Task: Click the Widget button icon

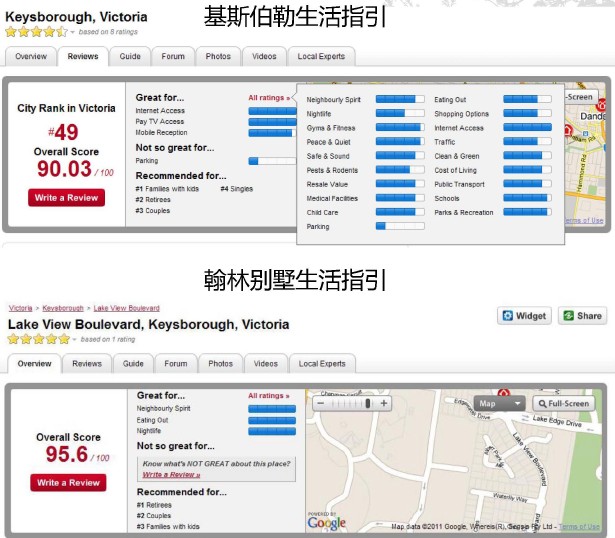Action: pyautogui.click(x=507, y=316)
